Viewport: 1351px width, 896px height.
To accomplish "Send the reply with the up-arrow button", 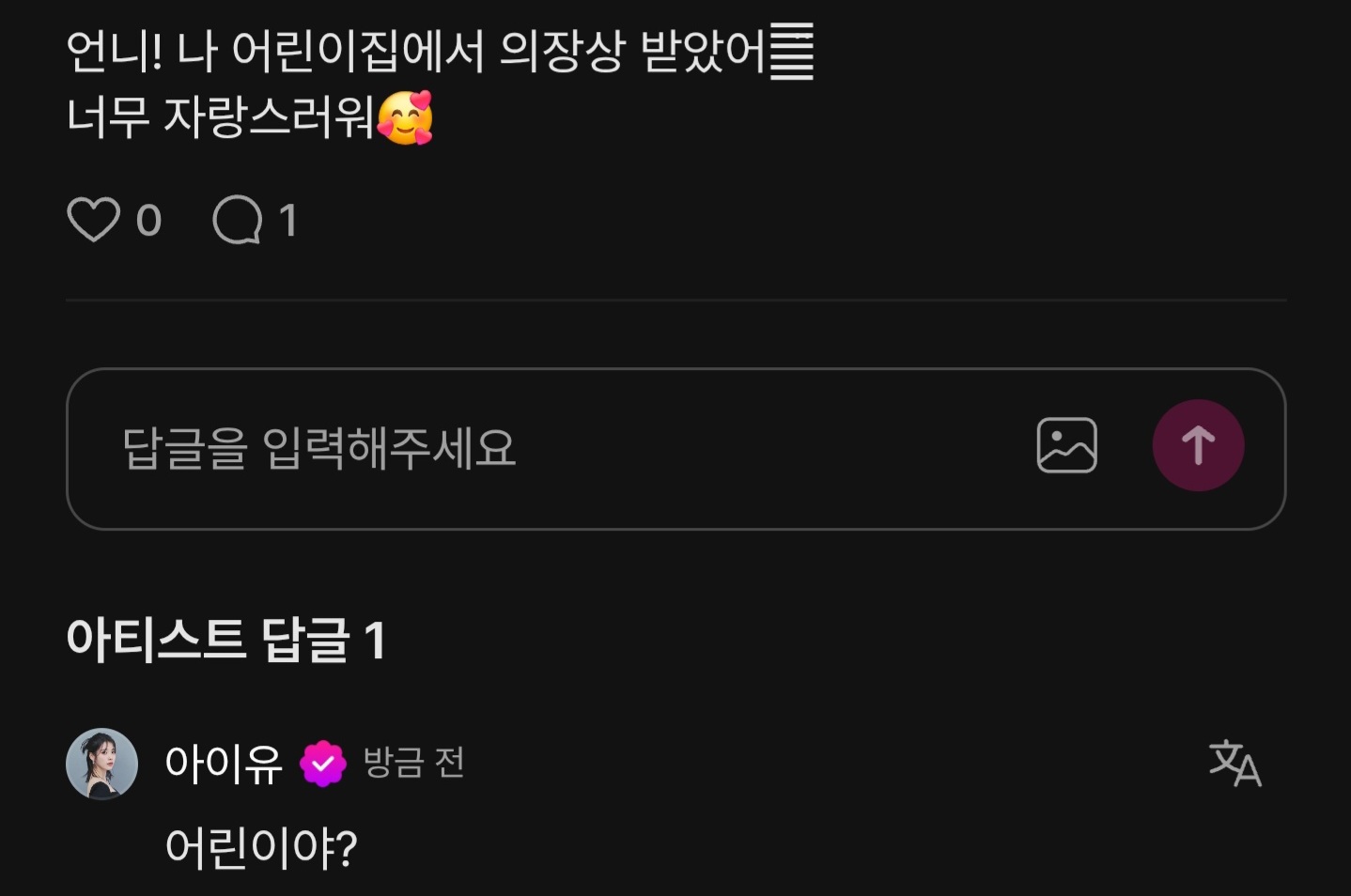I will tap(1198, 445).
